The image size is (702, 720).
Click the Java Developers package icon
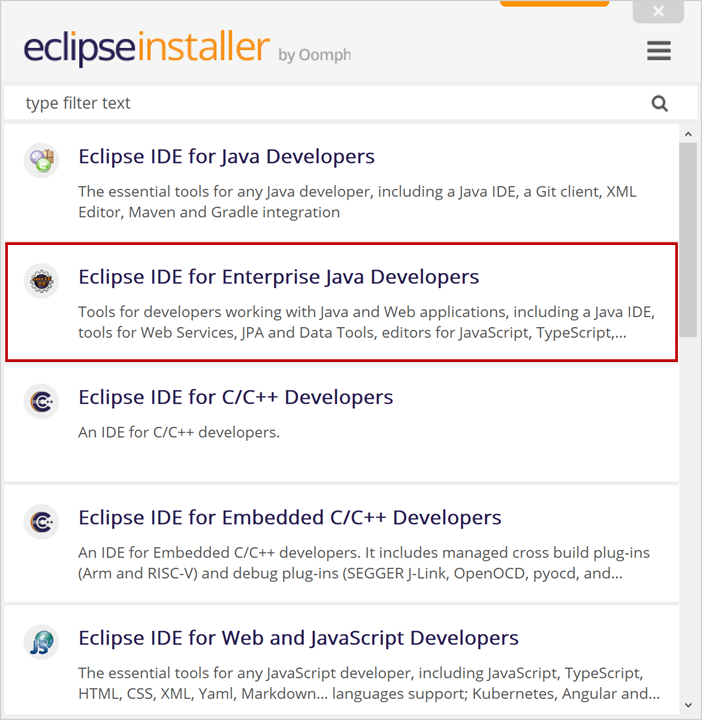point(41,160)
